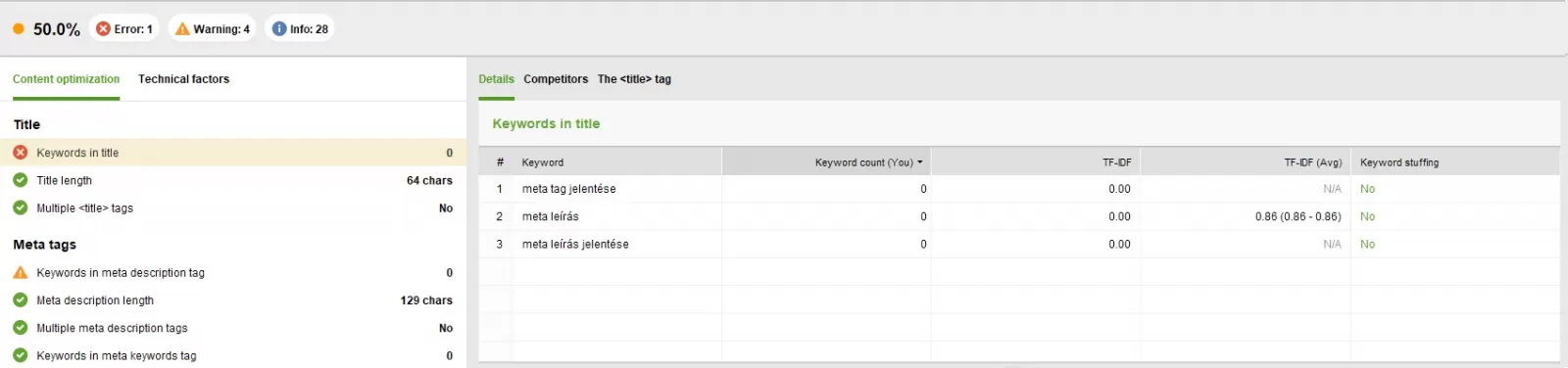
Task: Click green check beside Meta description length
Action: [x=21, y=300]
